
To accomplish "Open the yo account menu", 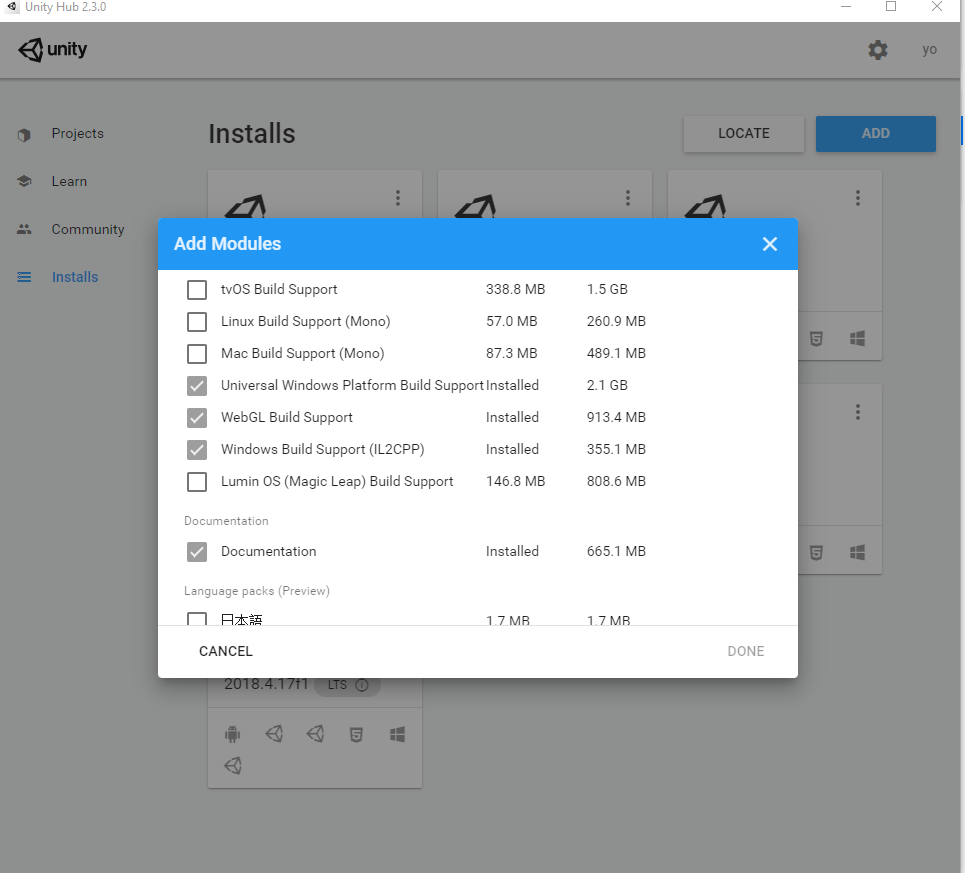I will pos(929,50).
